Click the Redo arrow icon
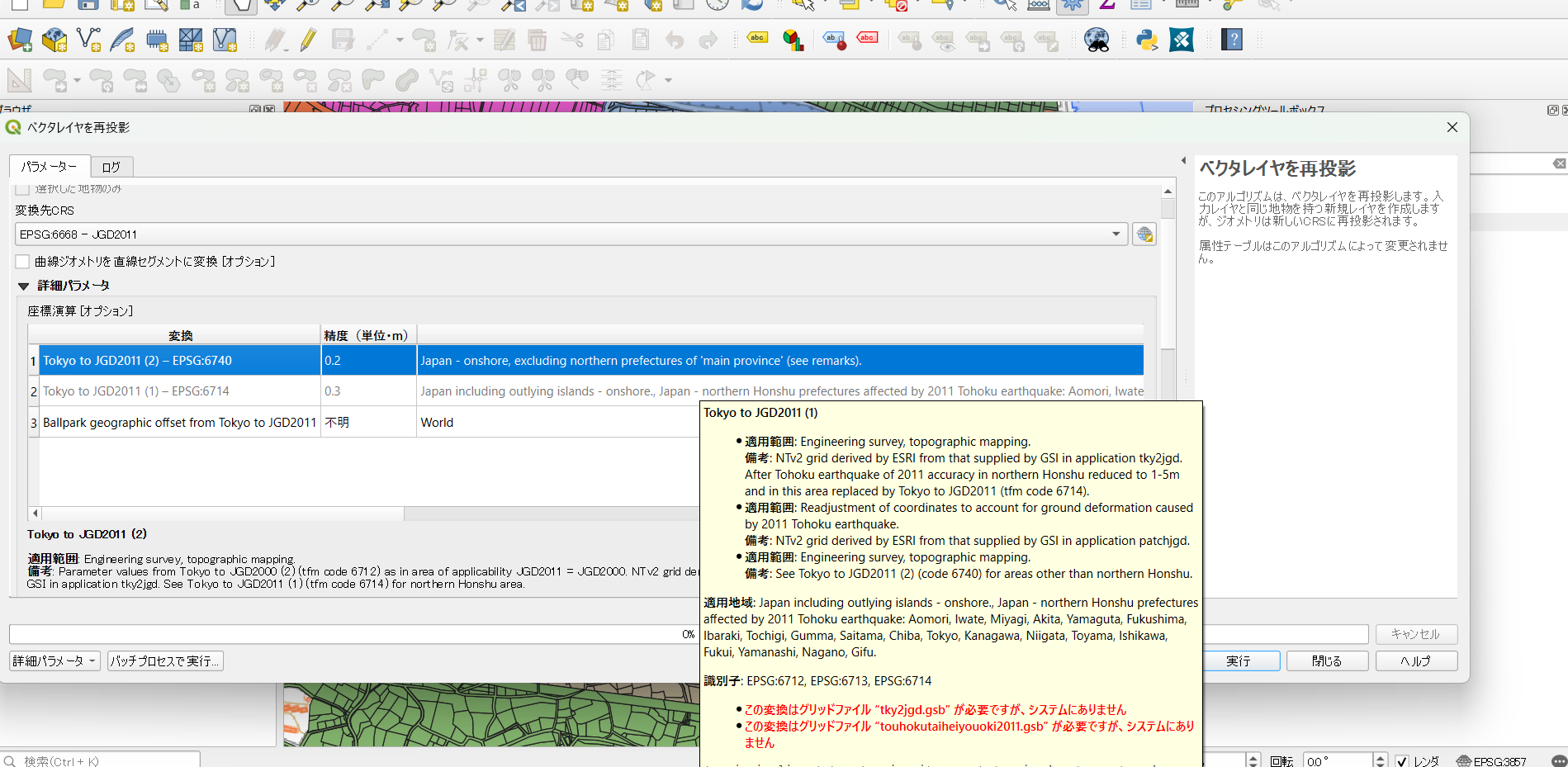Viewport: 1568px width, 767px height. tap(708, 40)
